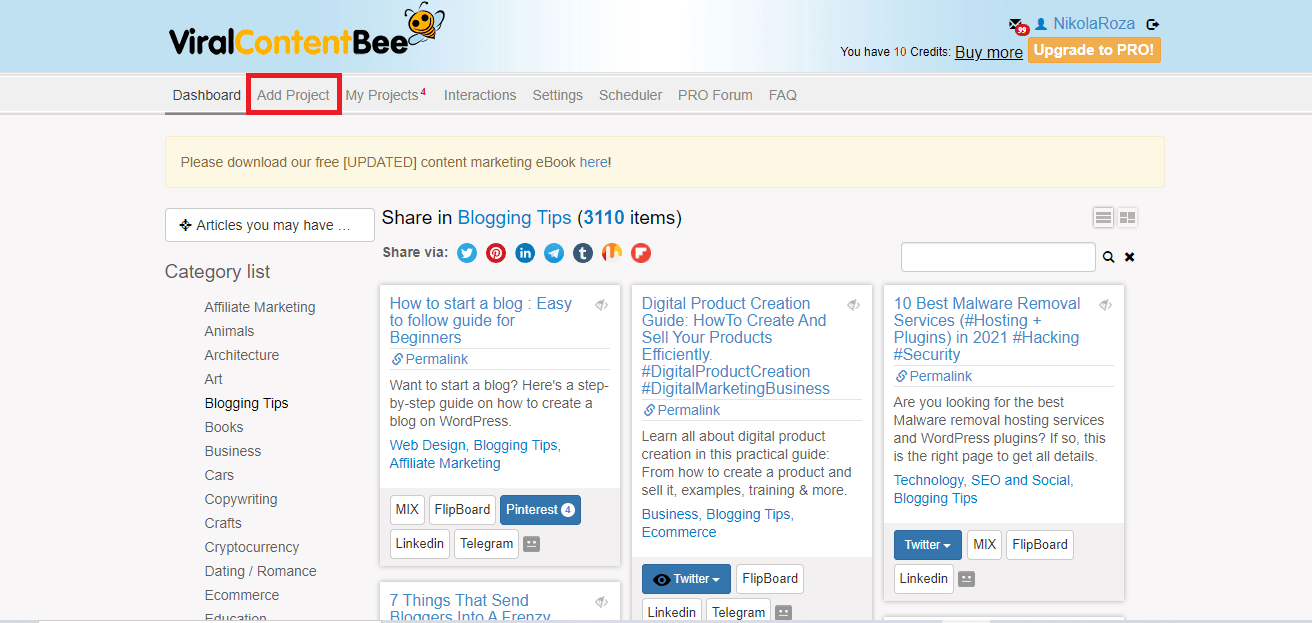1312x623 pixels.
Task: Open the Add Project tab
Action: (293, 95)
